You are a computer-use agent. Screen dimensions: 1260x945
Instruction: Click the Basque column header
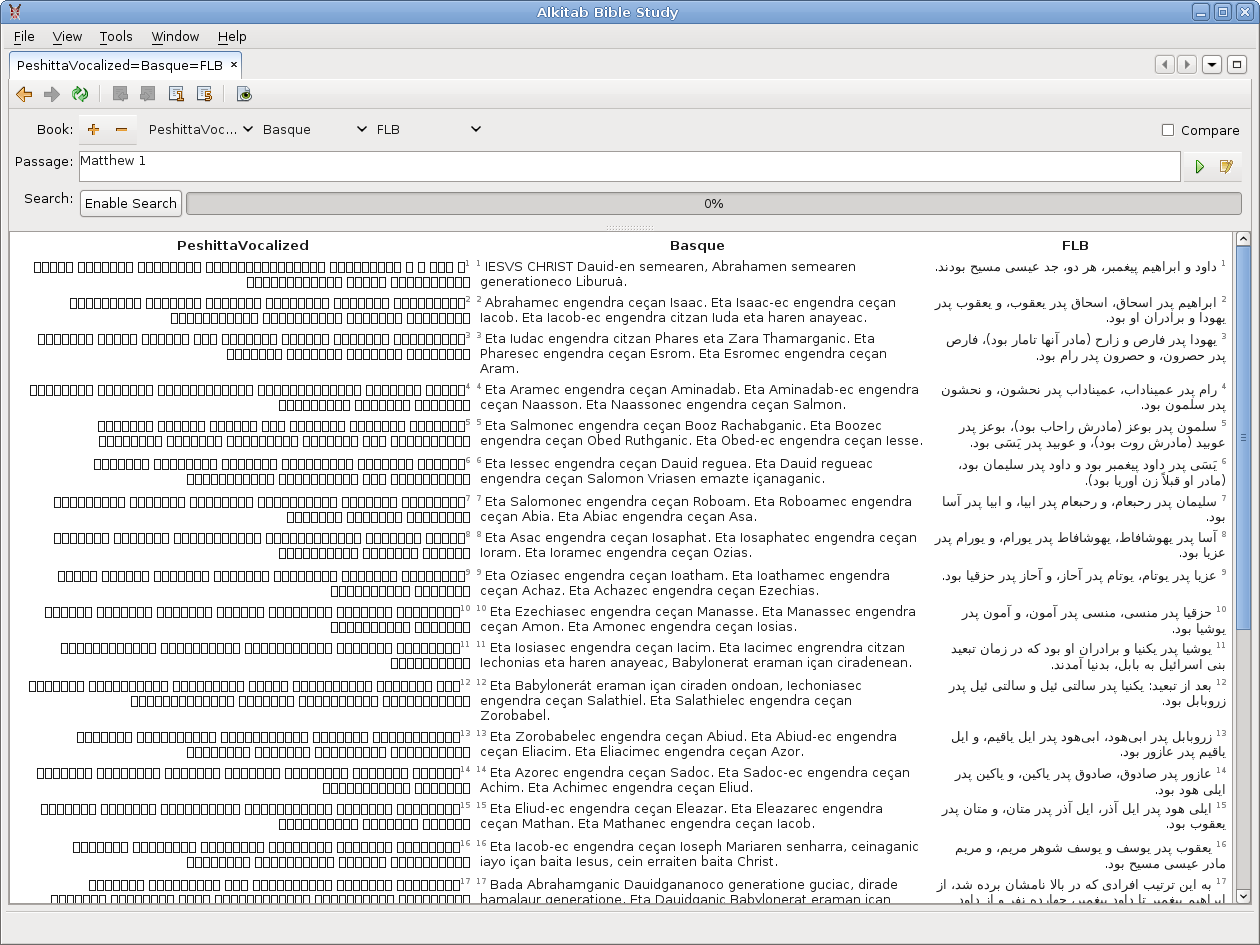697,245
